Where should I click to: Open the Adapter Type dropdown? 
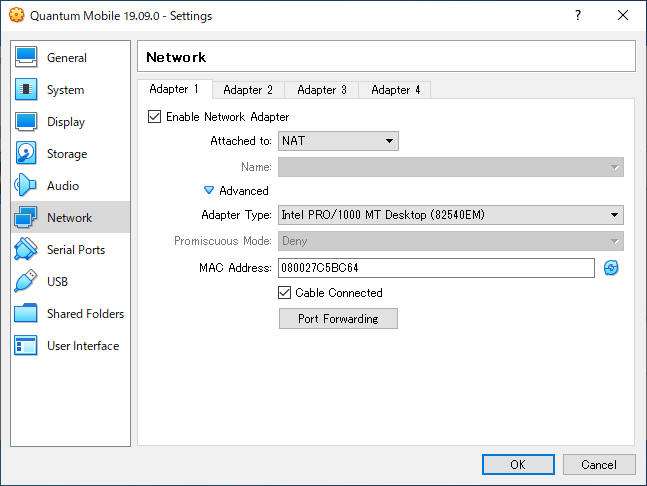(x=451, y=215)
